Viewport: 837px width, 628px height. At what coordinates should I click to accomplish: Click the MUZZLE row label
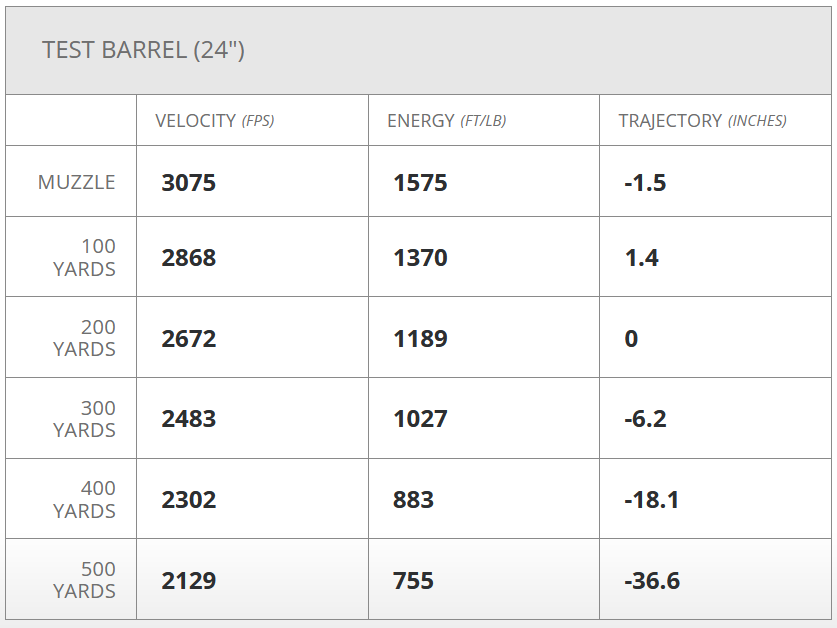pyautogui.click(x=76, y=182)
